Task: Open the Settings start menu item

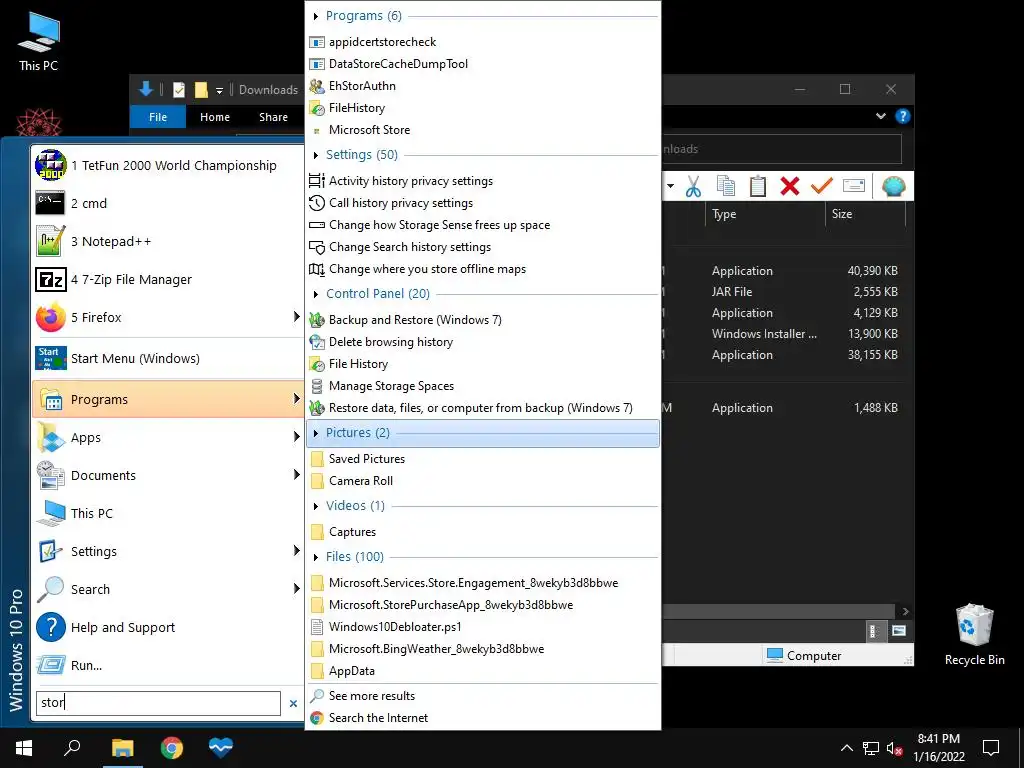Action: pyautogui.click(x=167, y=551)
